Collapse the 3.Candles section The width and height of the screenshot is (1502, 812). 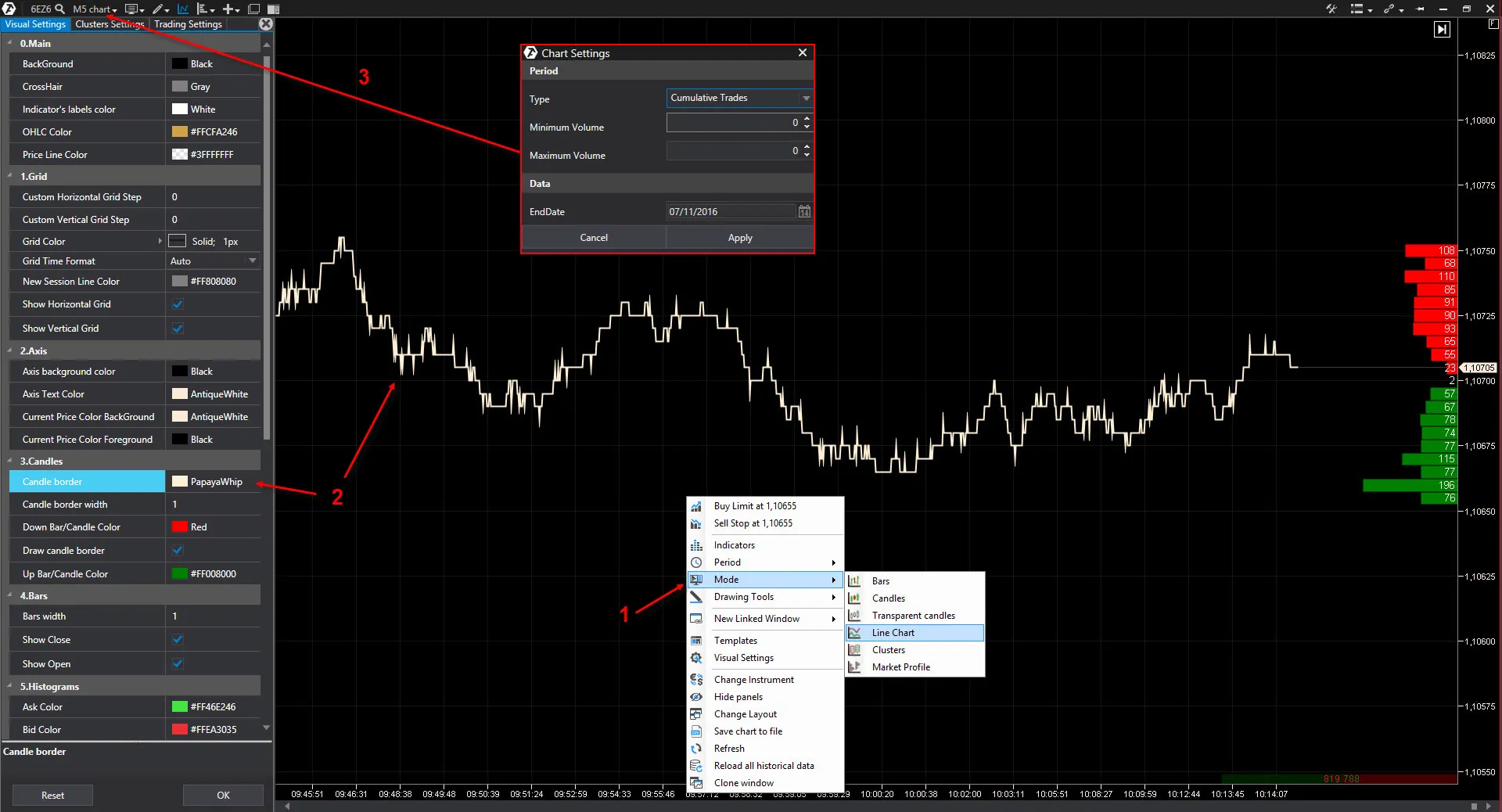[10, 462]
